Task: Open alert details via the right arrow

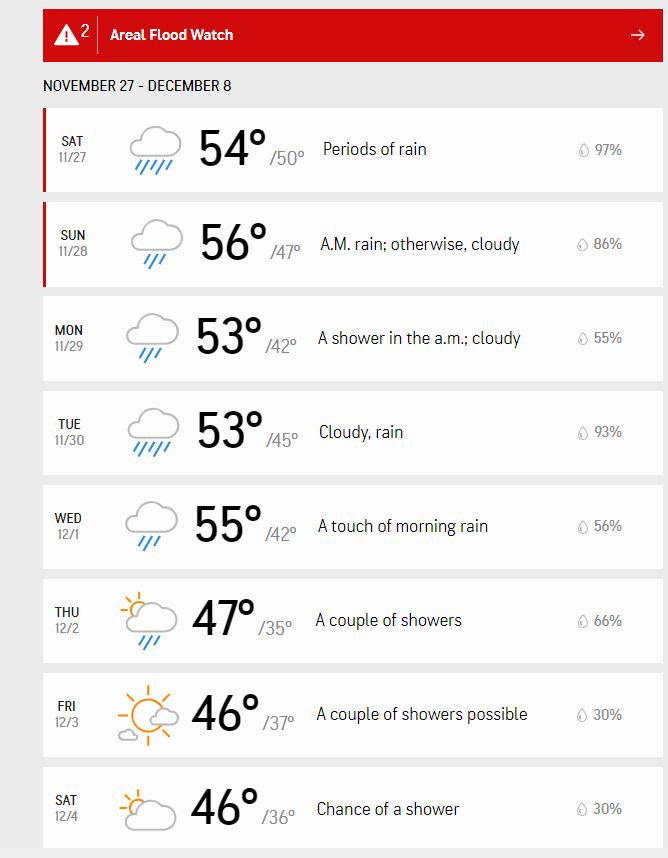Action: click(637, 35)
